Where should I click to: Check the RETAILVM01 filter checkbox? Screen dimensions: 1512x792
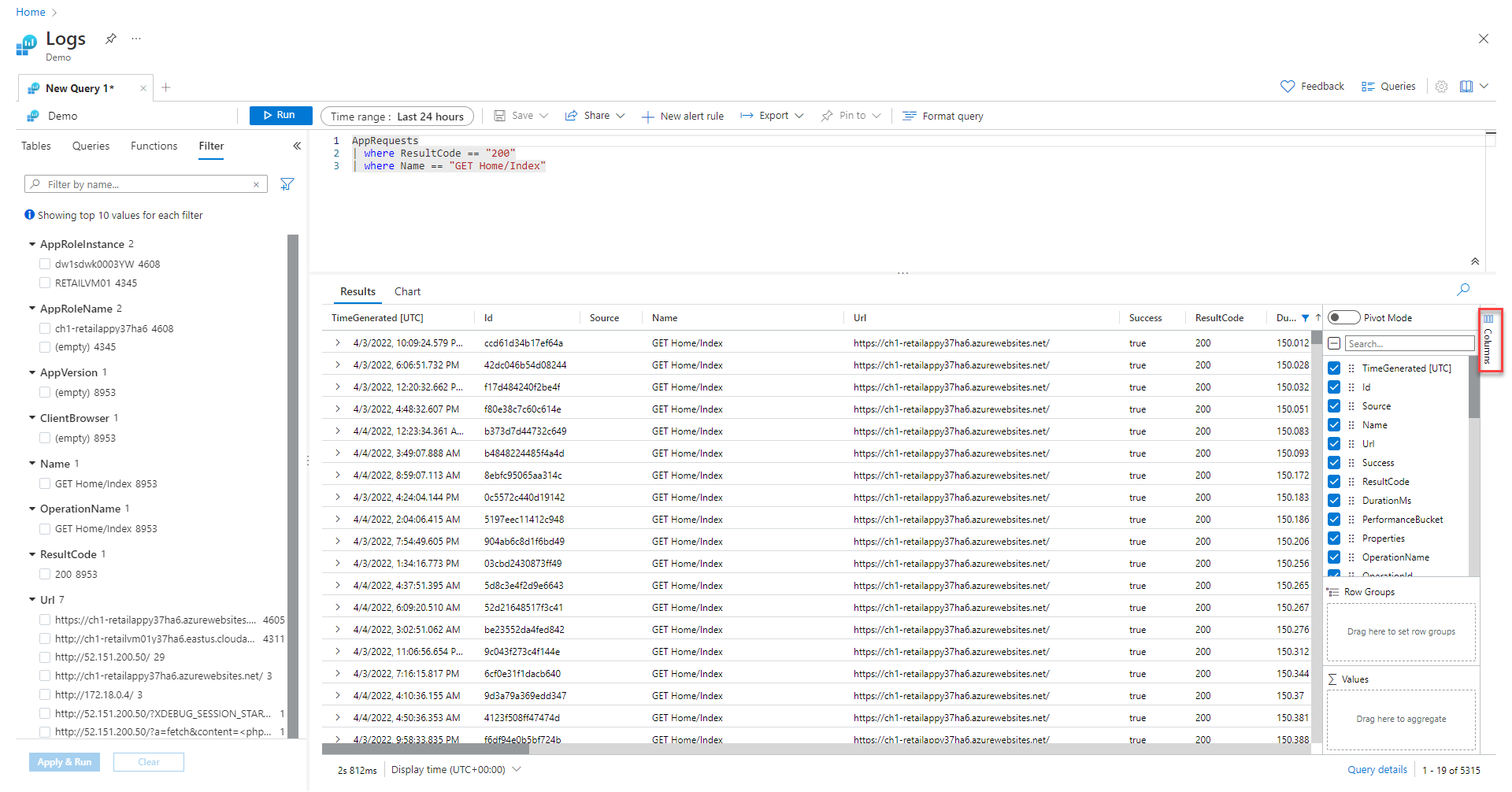click(x=45, y=283)
